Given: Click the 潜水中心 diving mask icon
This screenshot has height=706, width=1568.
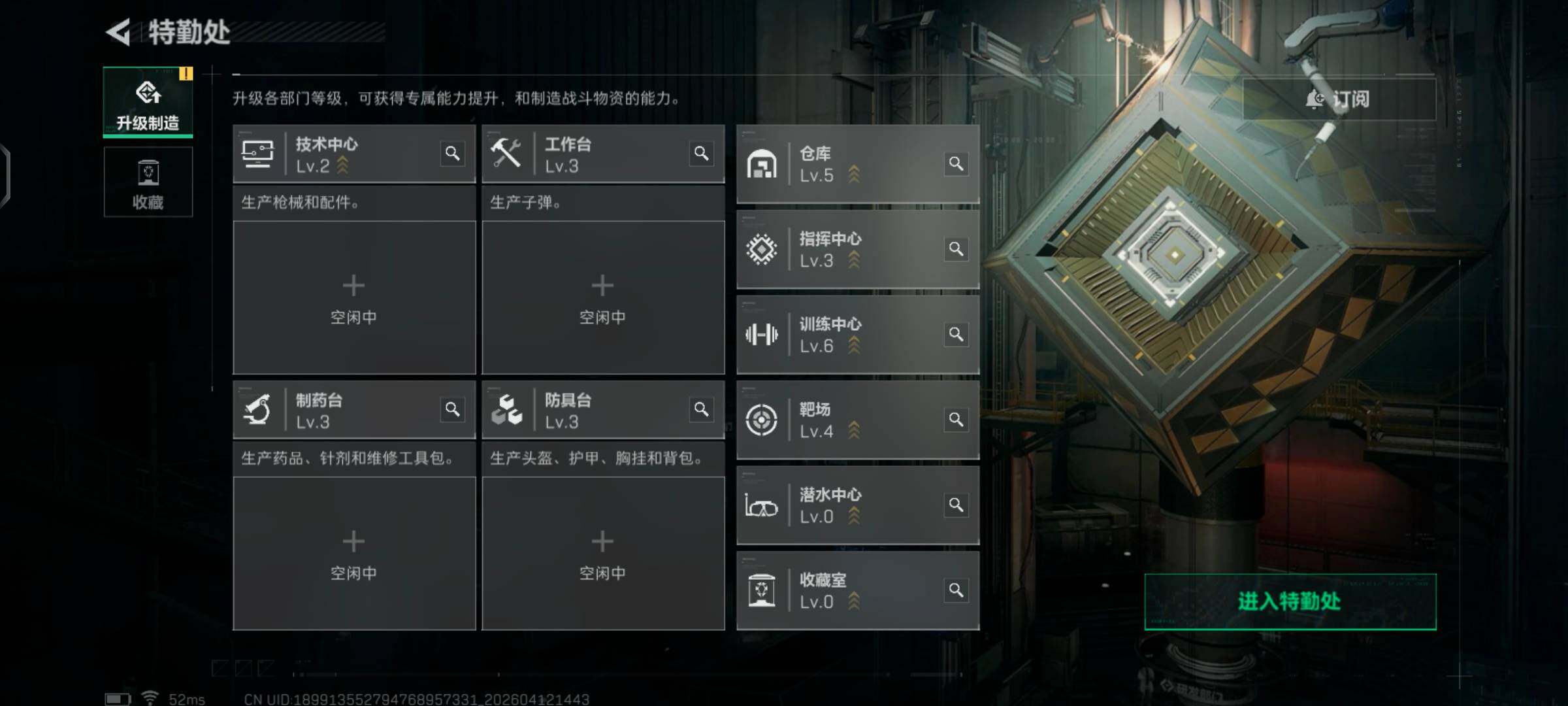Looking at the screenshot, I should 762,505.
